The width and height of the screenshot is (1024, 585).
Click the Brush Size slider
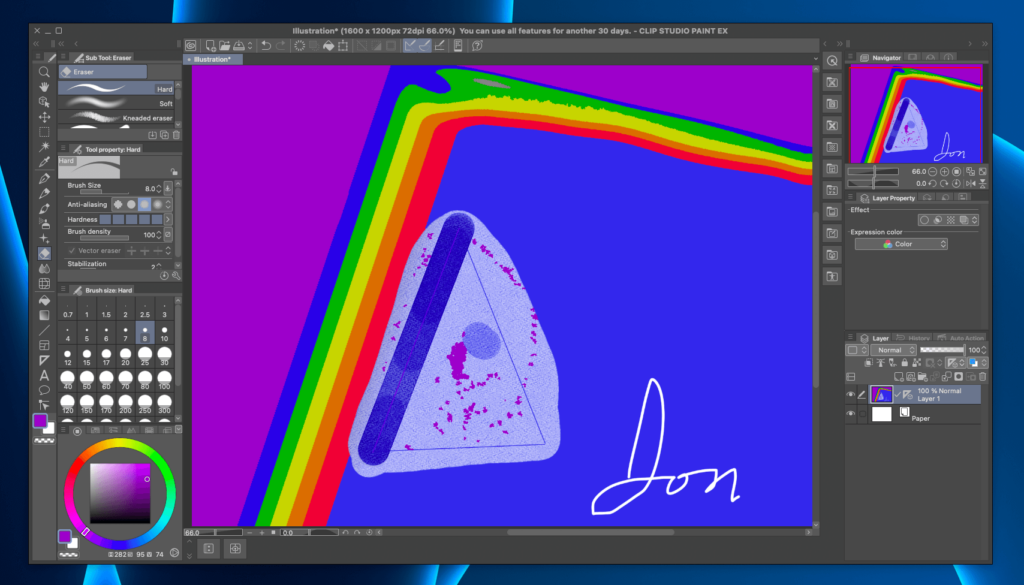(104, 193)
